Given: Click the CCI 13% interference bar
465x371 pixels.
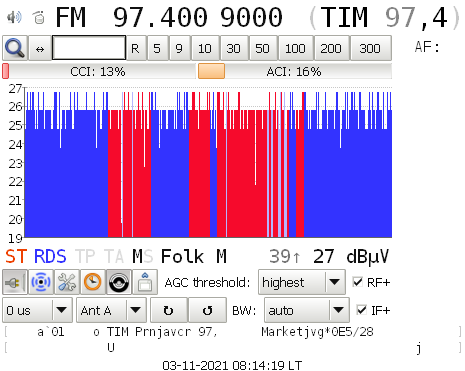Looking at the screenshot, I should pyautogui.click(x=99, y=71).
